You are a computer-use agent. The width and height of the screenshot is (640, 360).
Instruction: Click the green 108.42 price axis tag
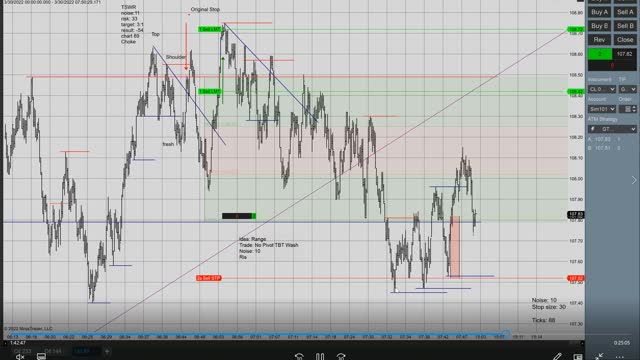coord(576,91)
